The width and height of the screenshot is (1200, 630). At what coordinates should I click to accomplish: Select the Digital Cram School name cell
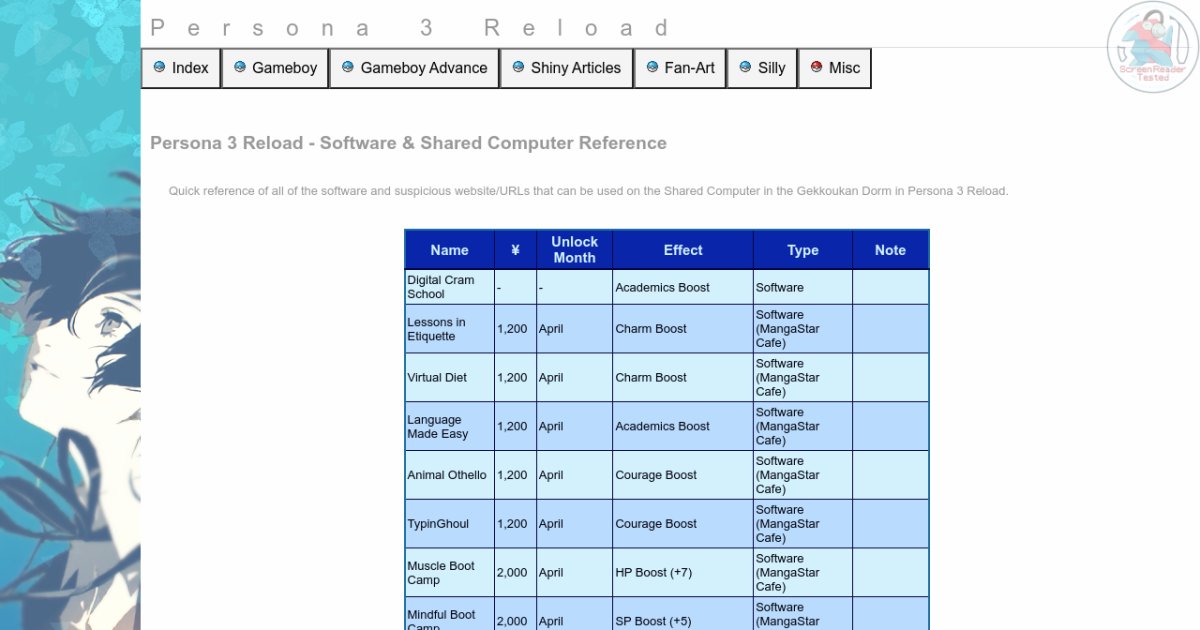click(x=449, y=287)
